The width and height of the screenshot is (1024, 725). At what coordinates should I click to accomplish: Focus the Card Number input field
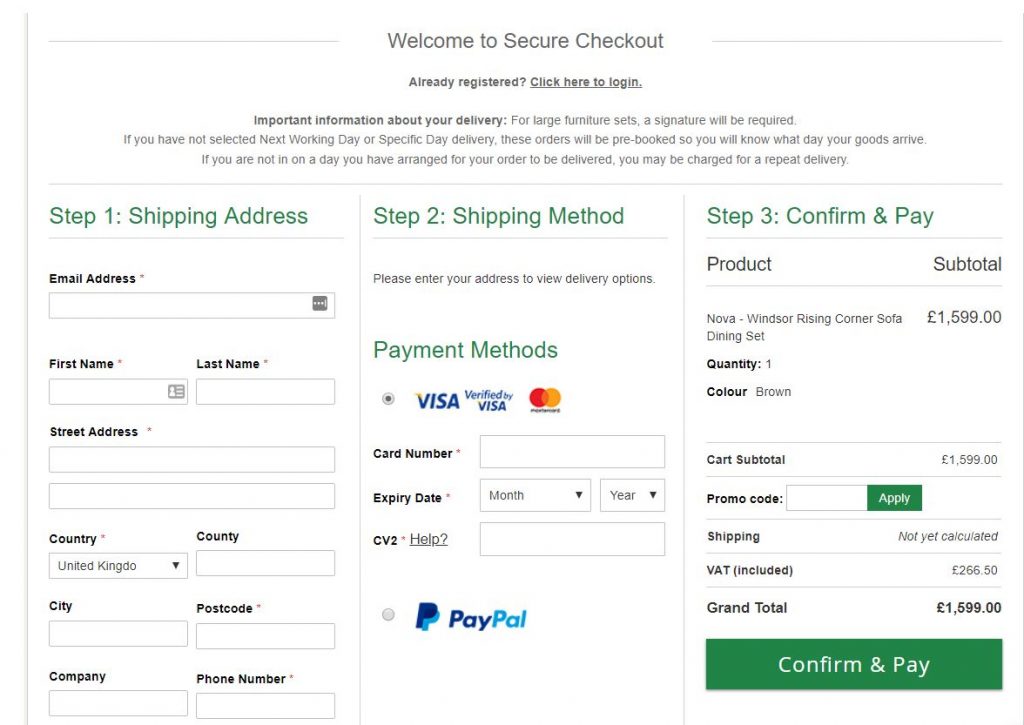[572, 451]
